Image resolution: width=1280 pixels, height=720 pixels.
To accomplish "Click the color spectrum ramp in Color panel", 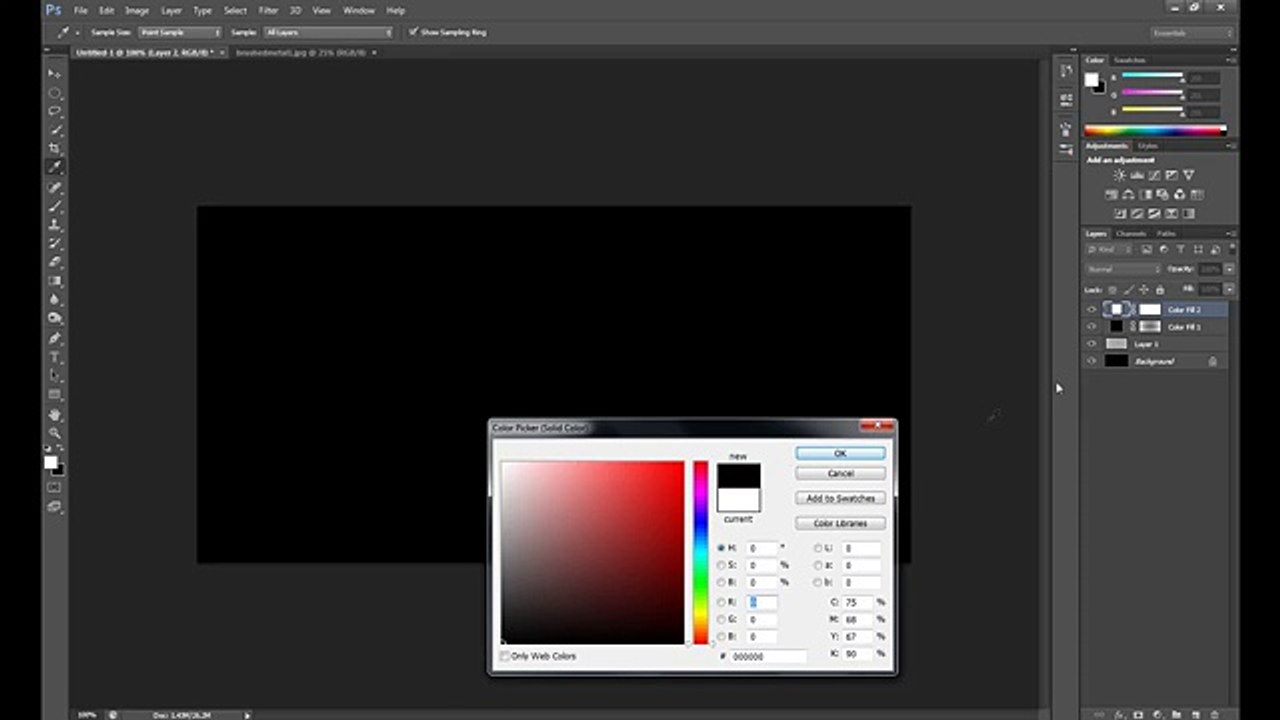I will [x=1155, y=130].
